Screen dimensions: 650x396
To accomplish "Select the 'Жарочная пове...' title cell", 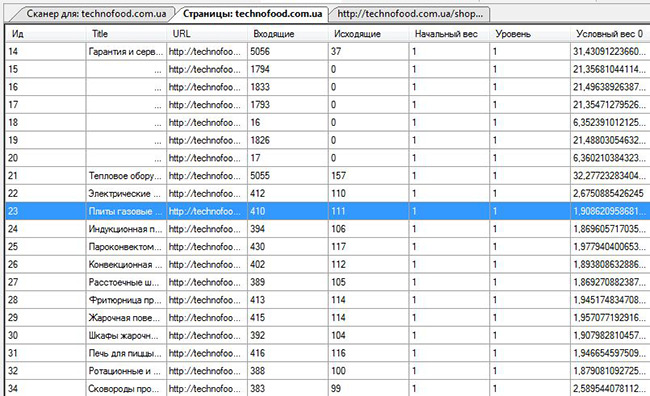I will pyautogui.click(x=126, y=318).
